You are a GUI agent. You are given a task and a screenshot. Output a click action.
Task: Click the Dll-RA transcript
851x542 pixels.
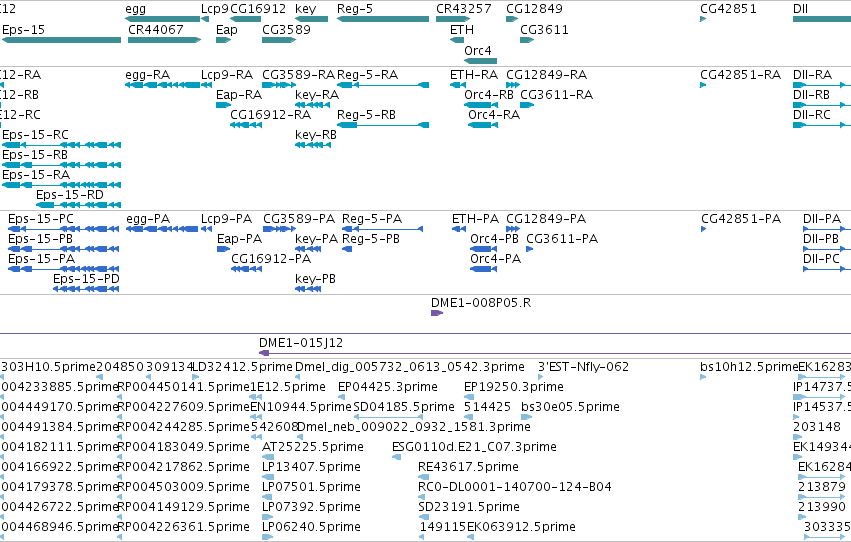[x=822, y=85]
